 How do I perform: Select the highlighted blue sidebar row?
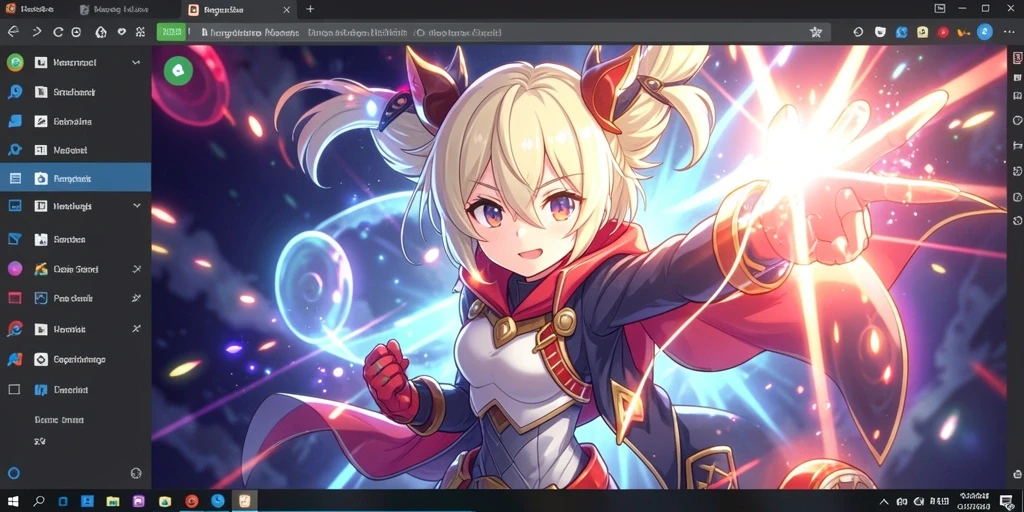point(75,178)
